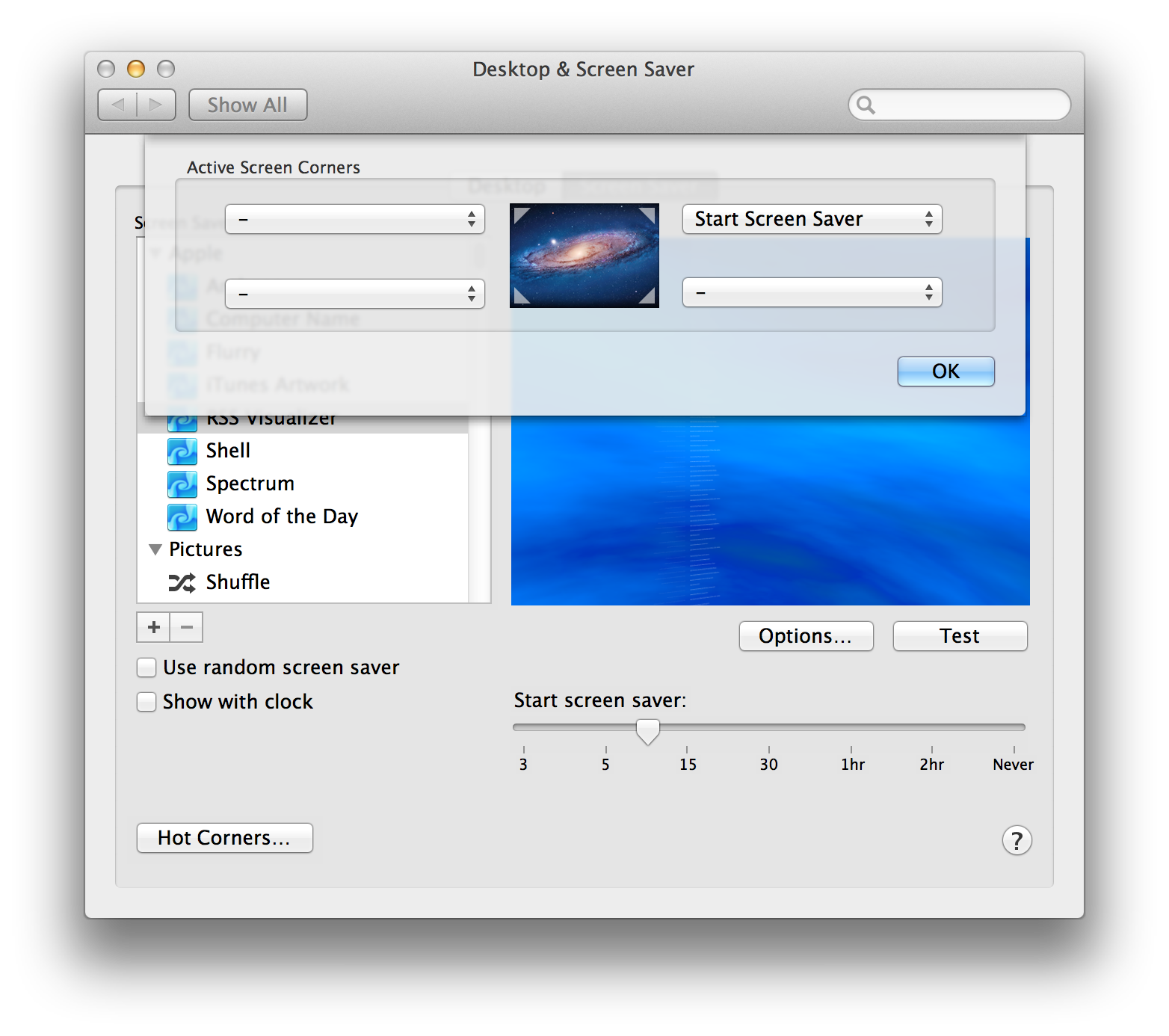Select the Shell list row

(303, 451)
